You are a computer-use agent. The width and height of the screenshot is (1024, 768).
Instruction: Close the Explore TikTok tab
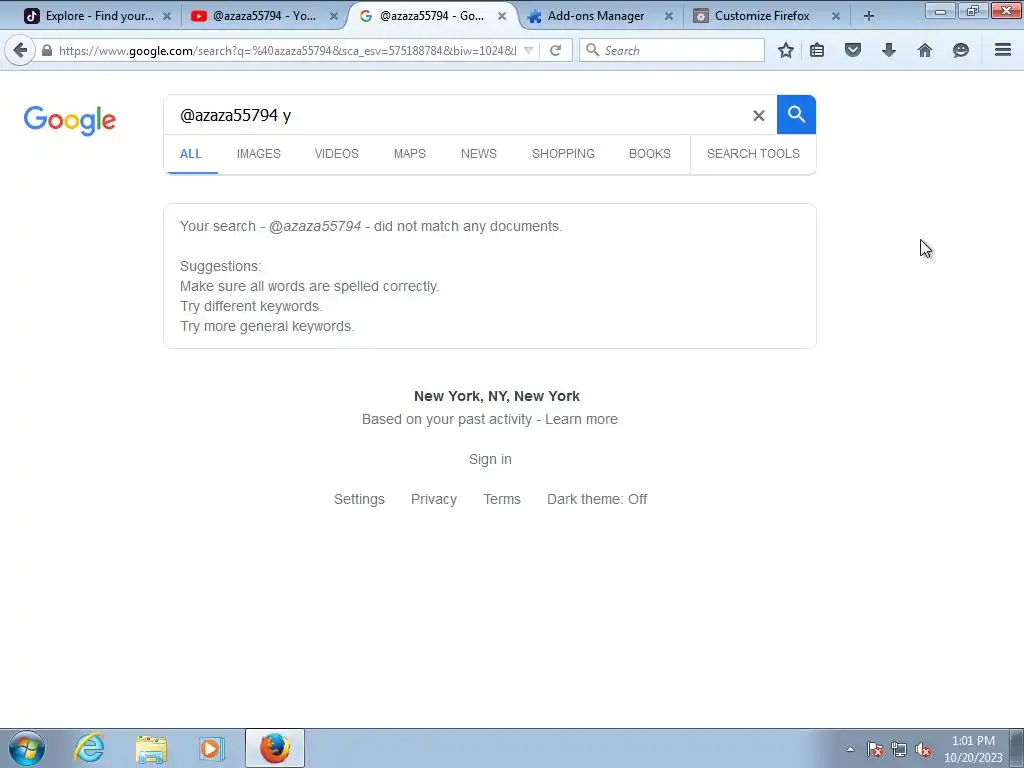pos(167,16)
